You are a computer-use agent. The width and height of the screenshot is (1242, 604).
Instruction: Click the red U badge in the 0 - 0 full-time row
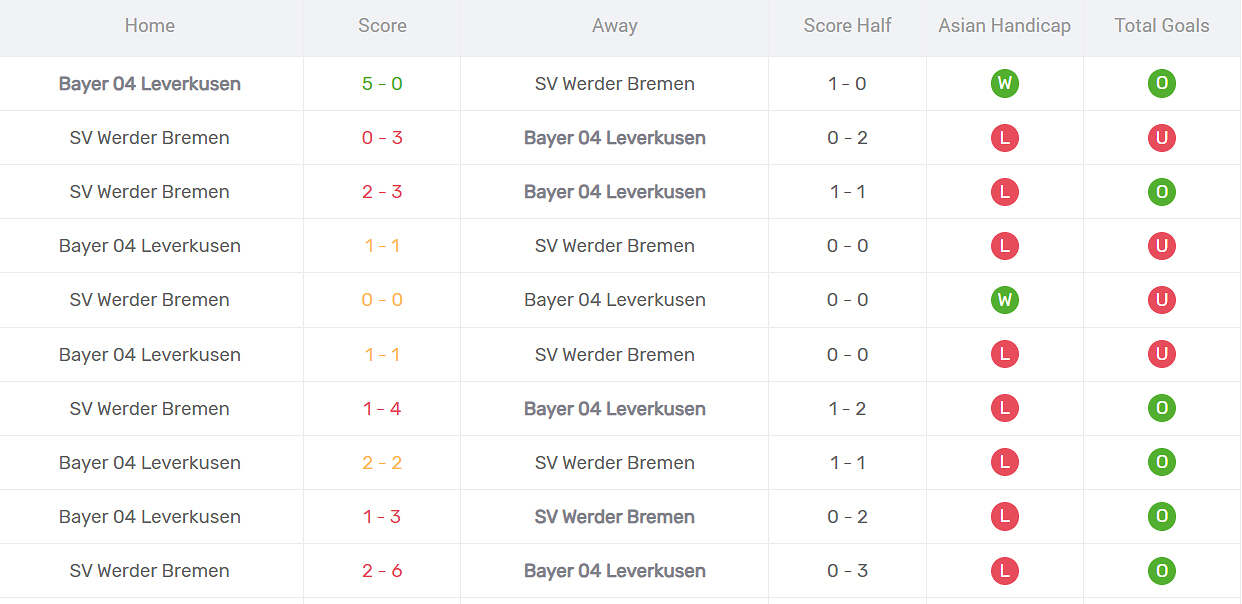click(x=1161, y=300)
